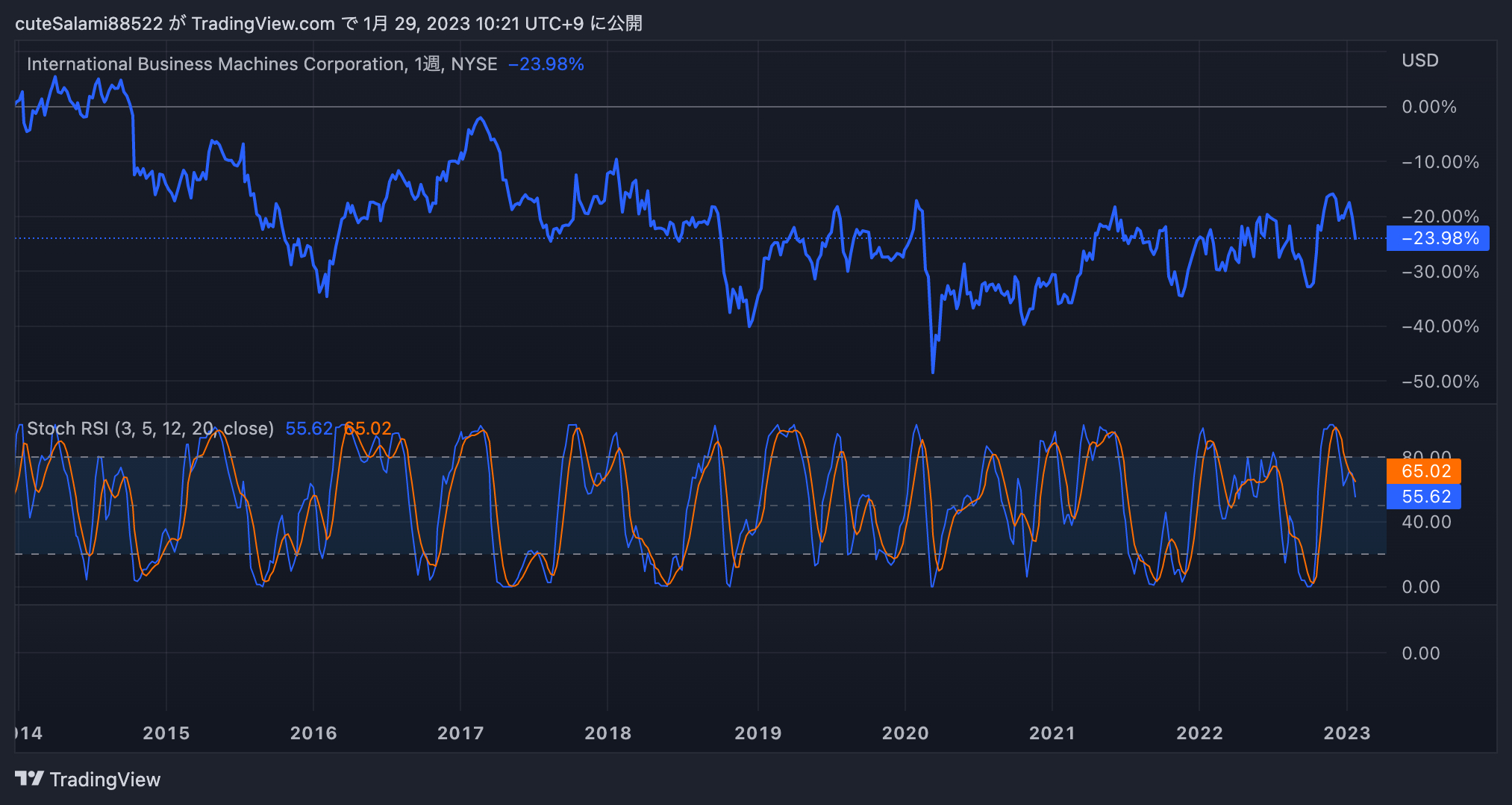
Task: Click the 2017 year label on time axis
Action: point(460,733)
